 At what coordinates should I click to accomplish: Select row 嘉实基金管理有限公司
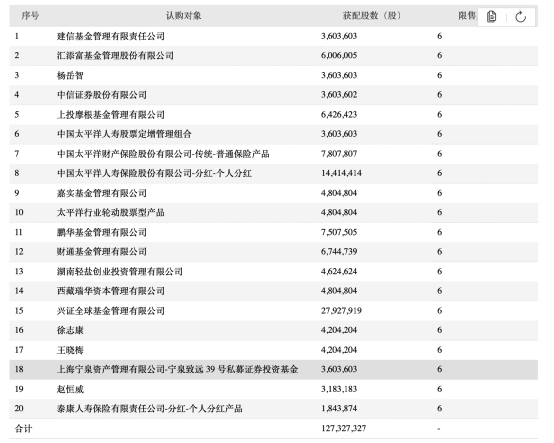(274, 193)
